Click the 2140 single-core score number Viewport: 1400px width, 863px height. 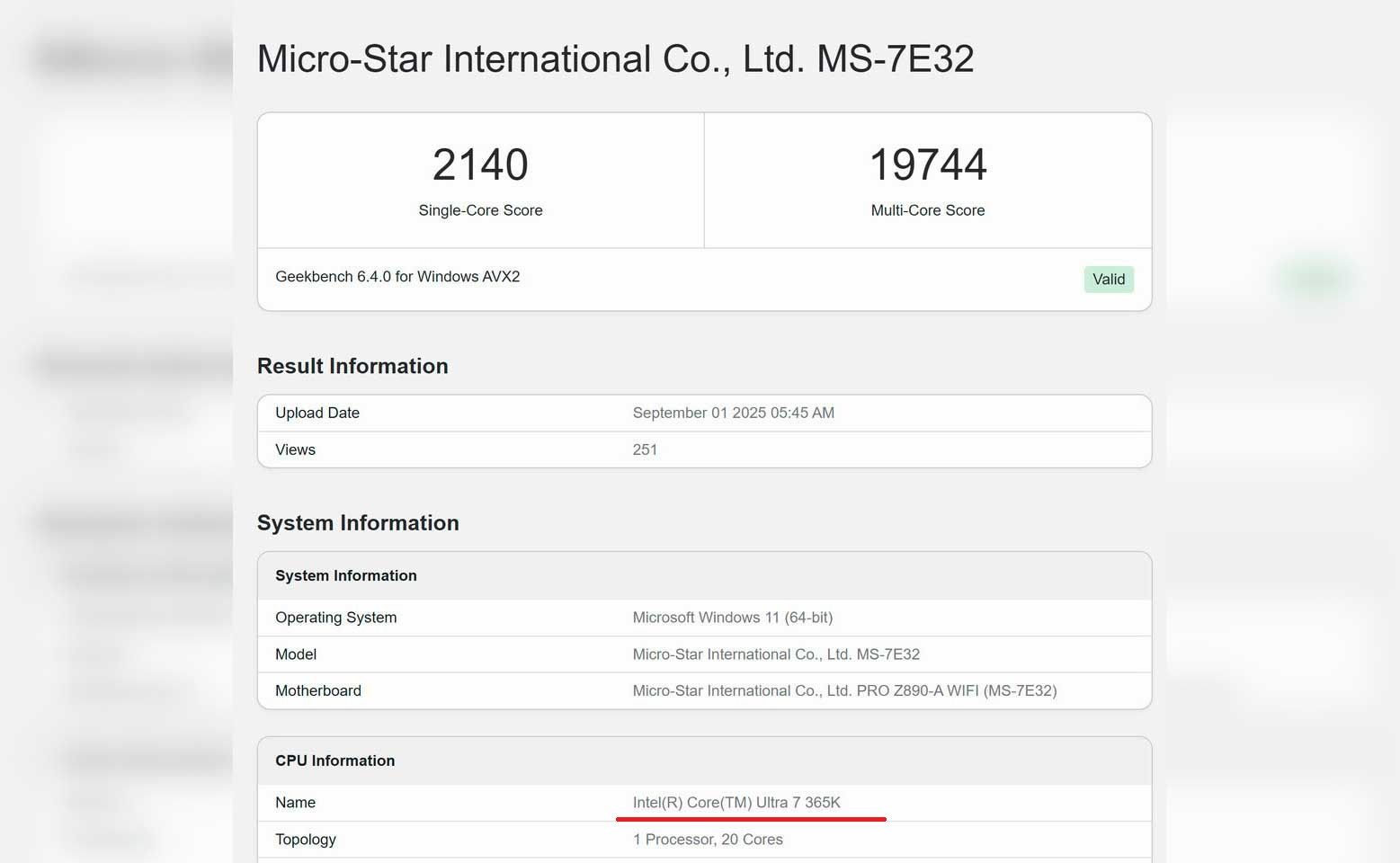pyautogui.click(x=480, y=165)
